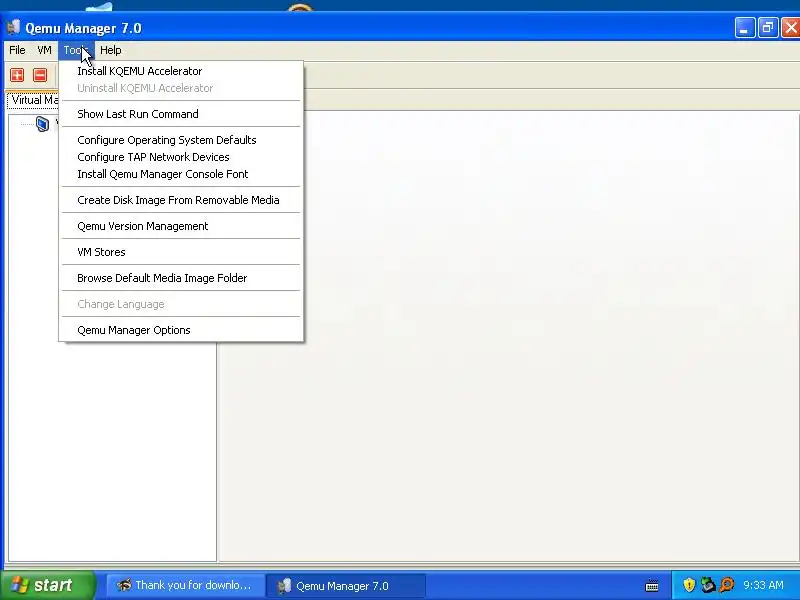Image resolution: width=800 pixels, height=600 pixels.
Task: Open Qemu Manager Options
Action: [x=181, y=330]
